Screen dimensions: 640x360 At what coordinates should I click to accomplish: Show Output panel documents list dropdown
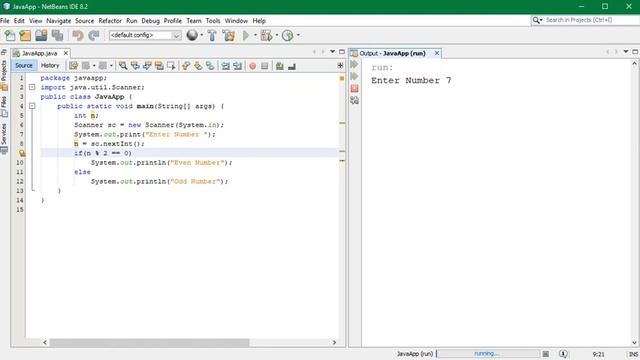point(626,52)
